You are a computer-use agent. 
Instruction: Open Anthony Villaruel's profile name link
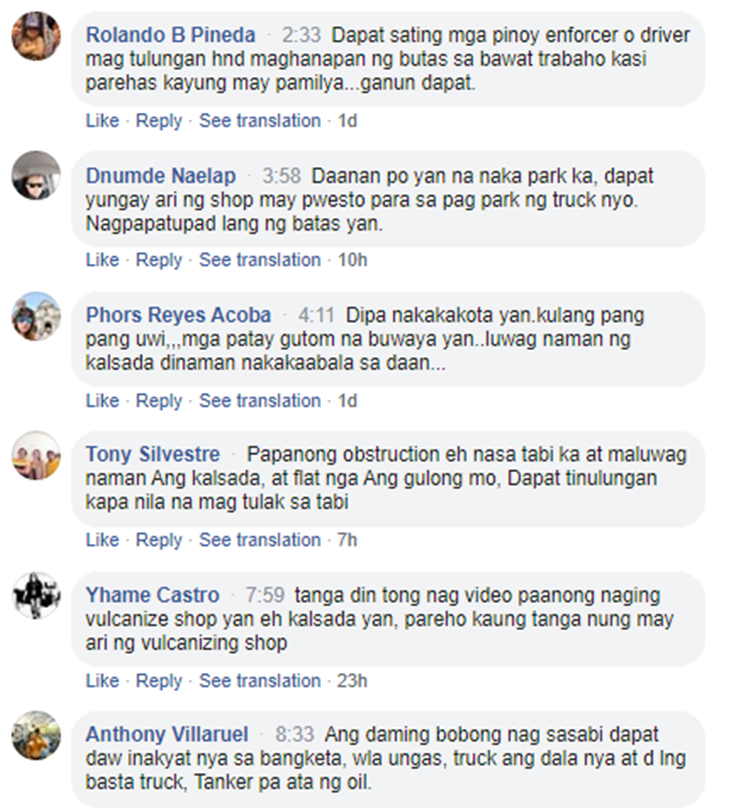pos(167,734)
